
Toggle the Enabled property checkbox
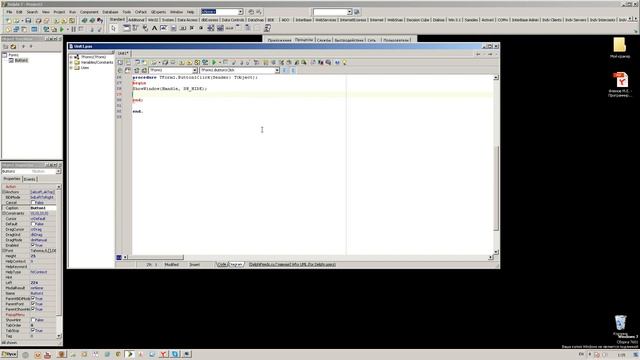point(33,245)
